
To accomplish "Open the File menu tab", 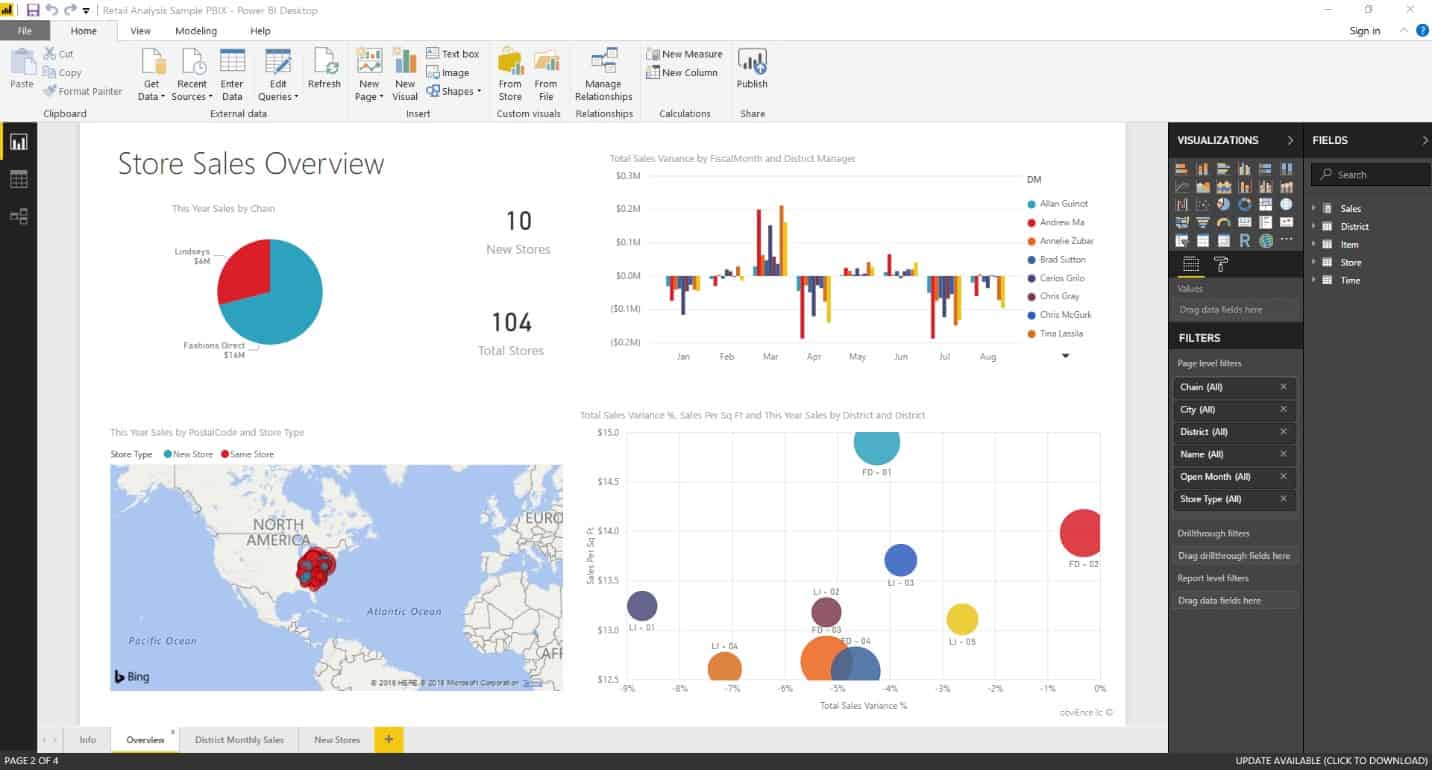I will coord(25,31).
